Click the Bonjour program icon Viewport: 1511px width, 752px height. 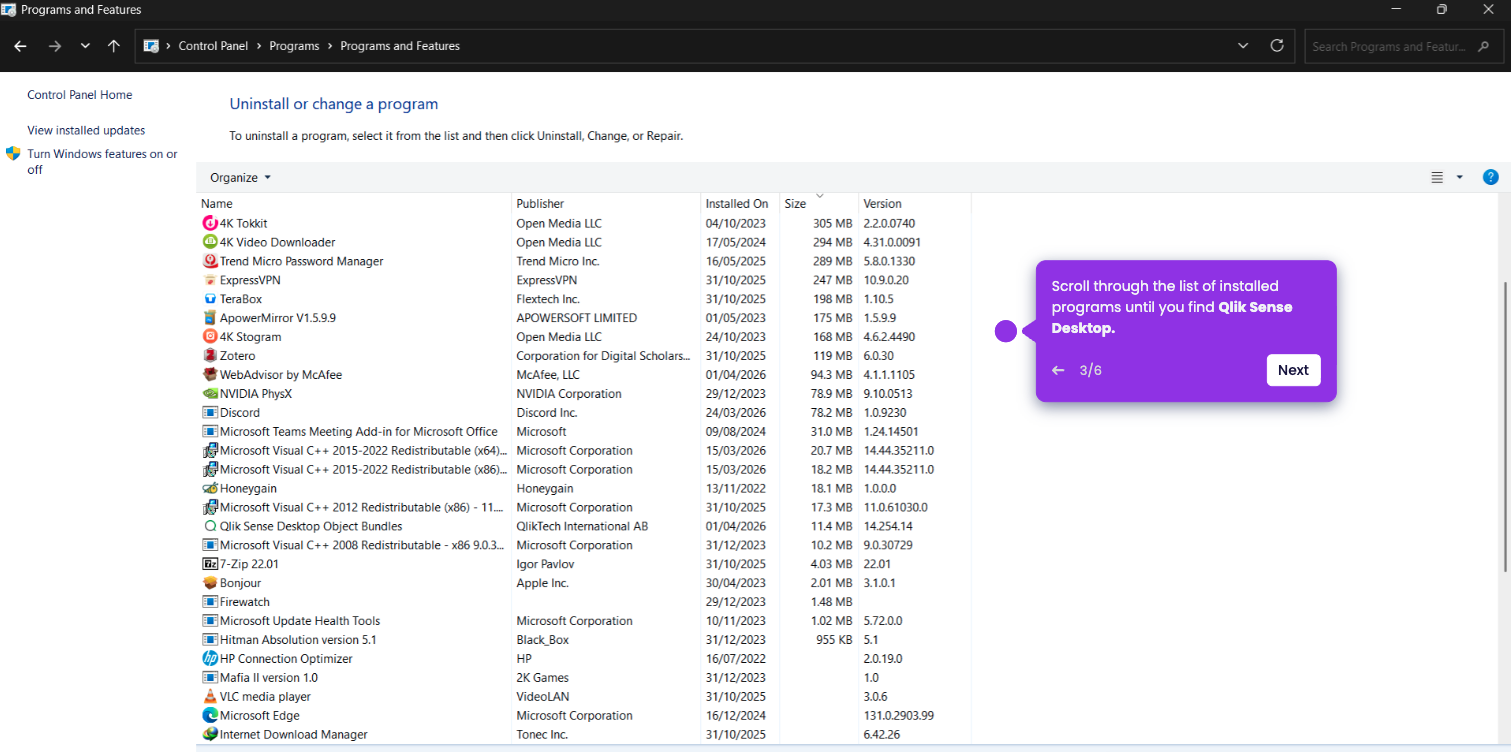click(210, 583)
